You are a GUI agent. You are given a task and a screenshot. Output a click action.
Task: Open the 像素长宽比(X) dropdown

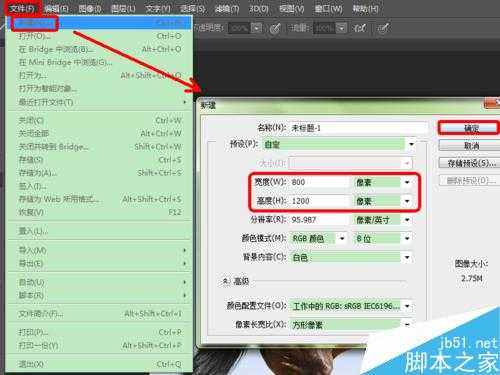(351, 324)
